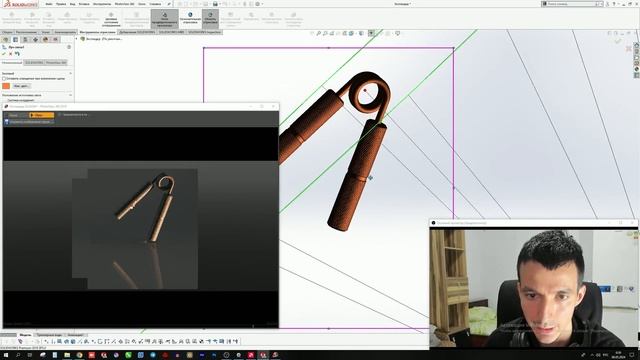Open the FeatureManager design tree panel tab

coord(6,40)
